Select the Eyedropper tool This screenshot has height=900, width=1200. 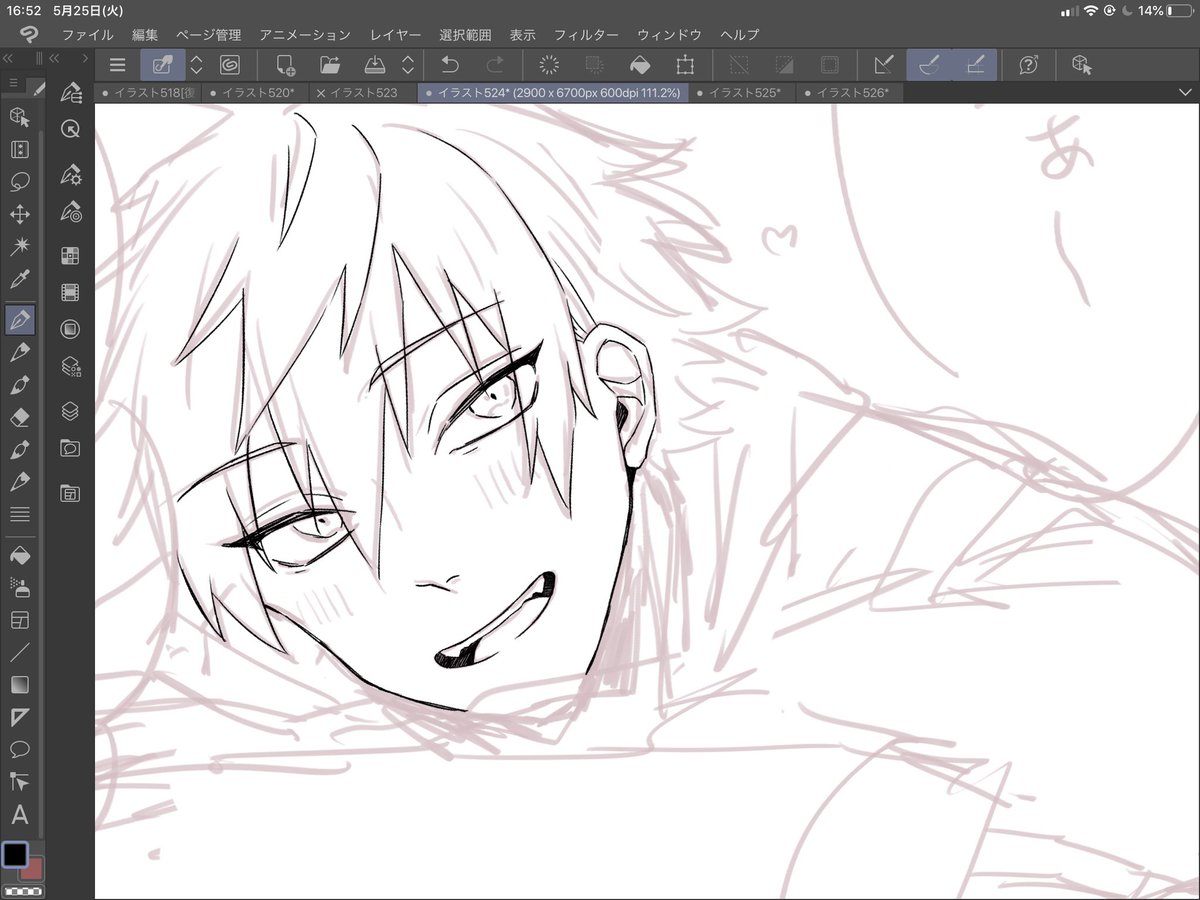pyautogui.click(x=19, y=281)
